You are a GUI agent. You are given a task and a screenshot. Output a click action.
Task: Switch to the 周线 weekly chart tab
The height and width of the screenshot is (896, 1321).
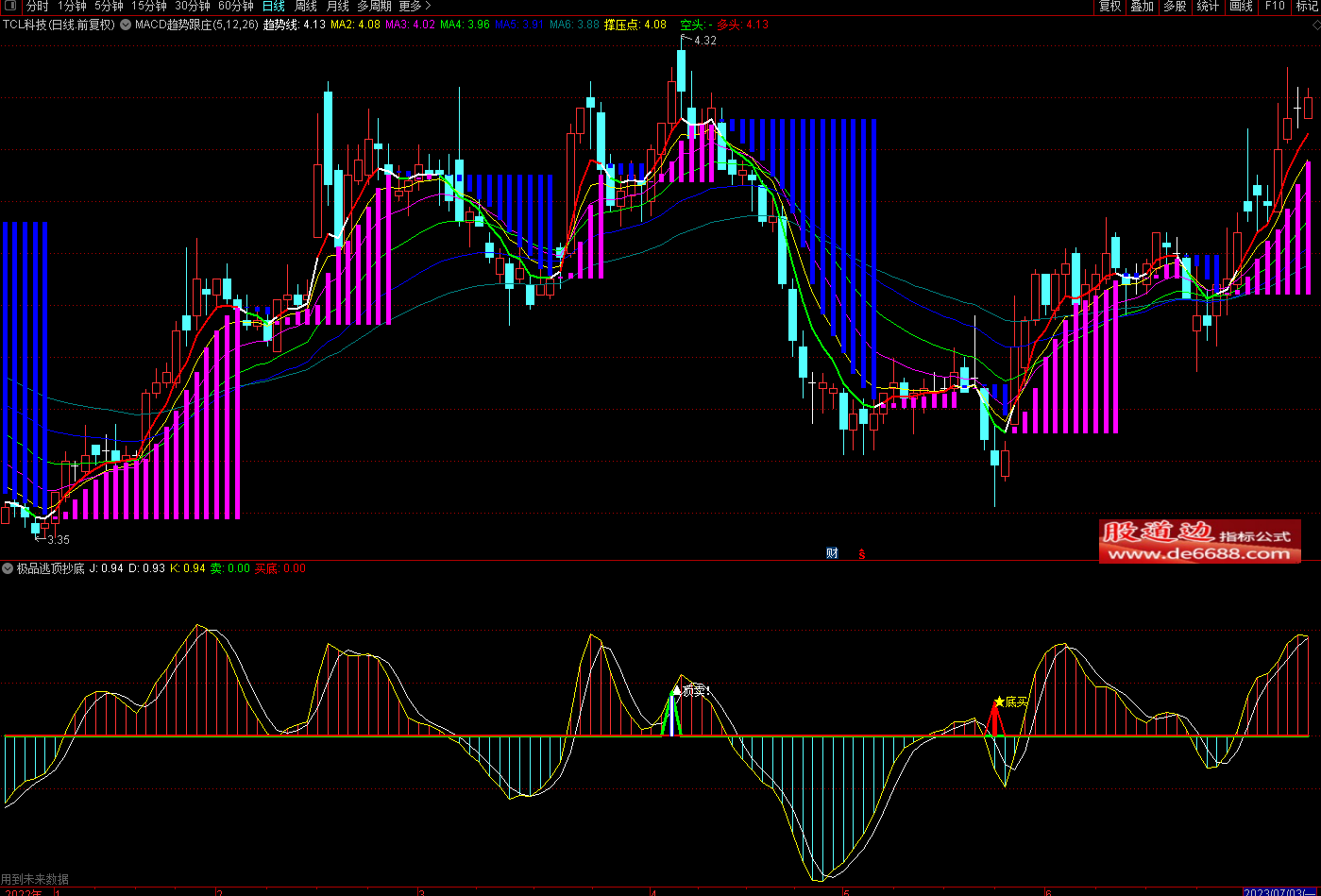point(306,7)
